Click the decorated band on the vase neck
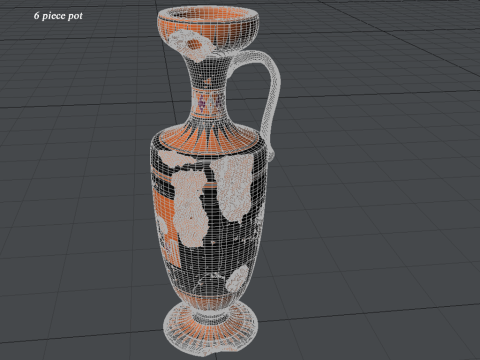Viewport: 480px width, 360px height. [208, 103]
